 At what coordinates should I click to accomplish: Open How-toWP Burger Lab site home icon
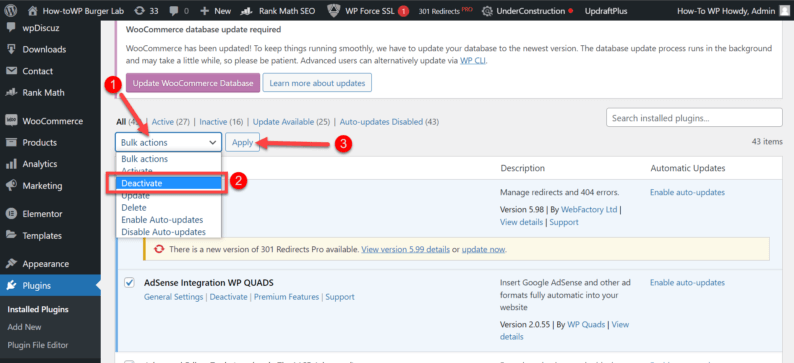(x=33, y=10)
